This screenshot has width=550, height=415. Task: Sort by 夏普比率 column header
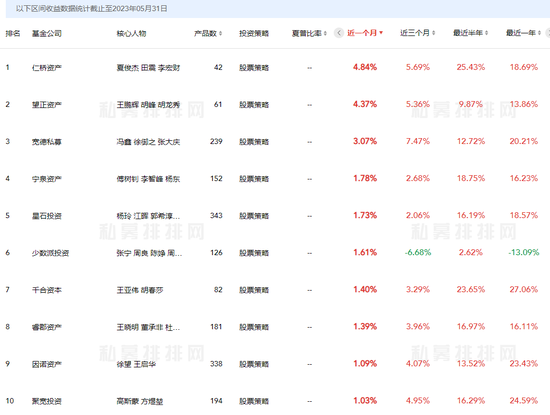tap(309, 33)
